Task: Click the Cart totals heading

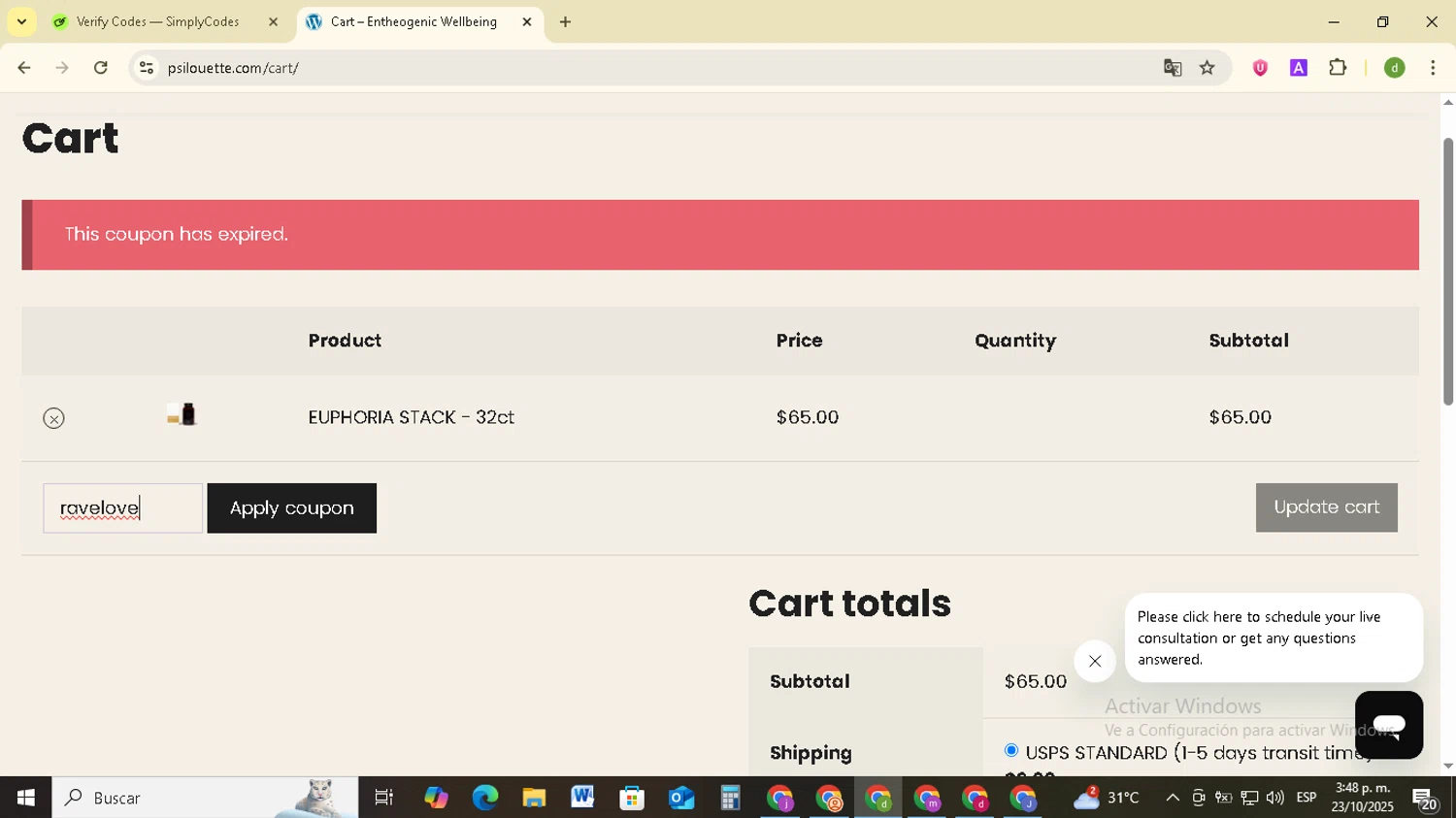Action: click(849, 603)
